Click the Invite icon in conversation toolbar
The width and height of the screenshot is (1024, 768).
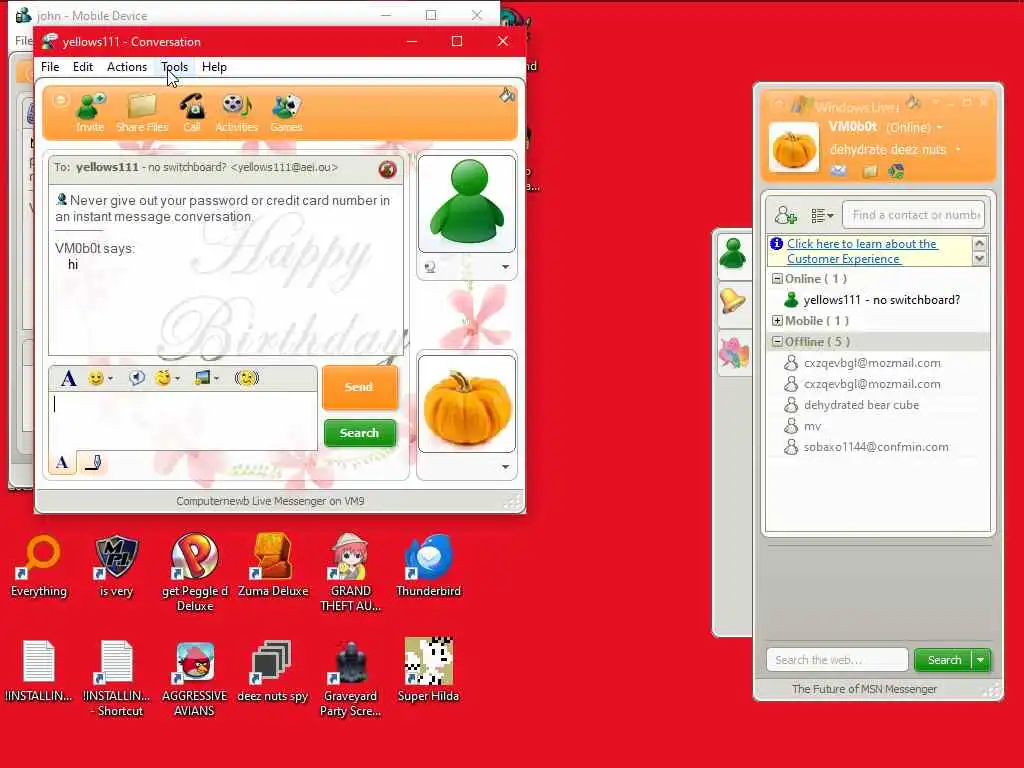pyautogui.click(x=90, y=112)
